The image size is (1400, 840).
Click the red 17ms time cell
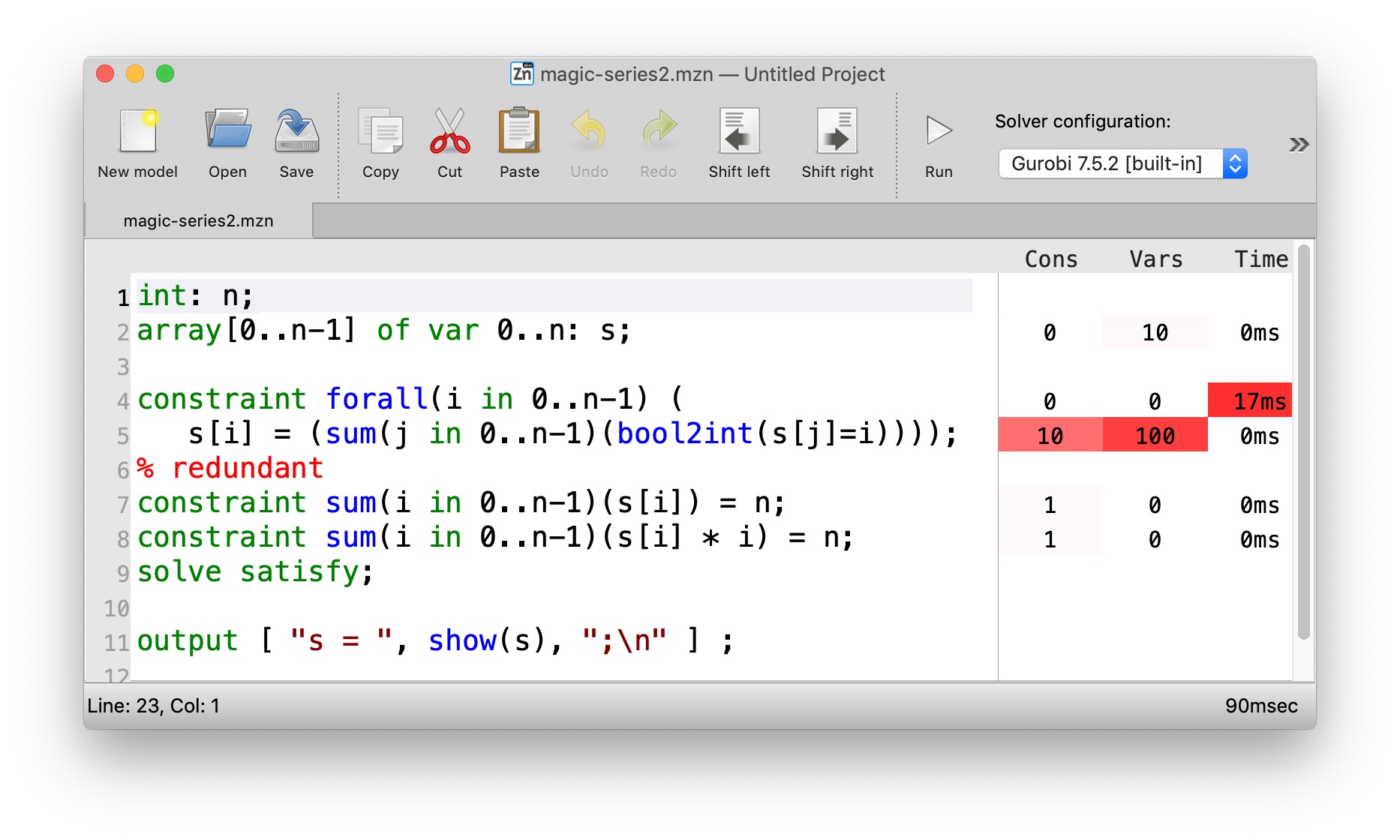(1250, 400)
